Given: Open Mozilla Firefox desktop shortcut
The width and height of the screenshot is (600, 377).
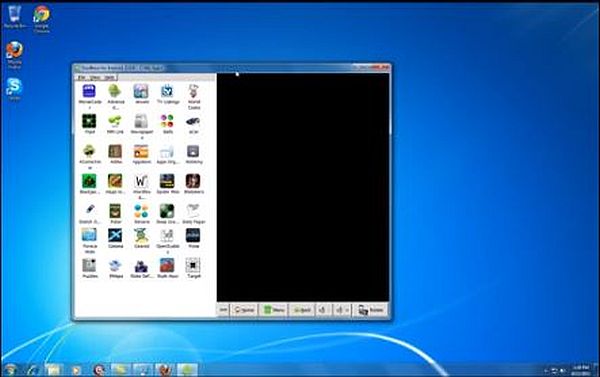Looking at the screenshot, I should click(15, 55).
